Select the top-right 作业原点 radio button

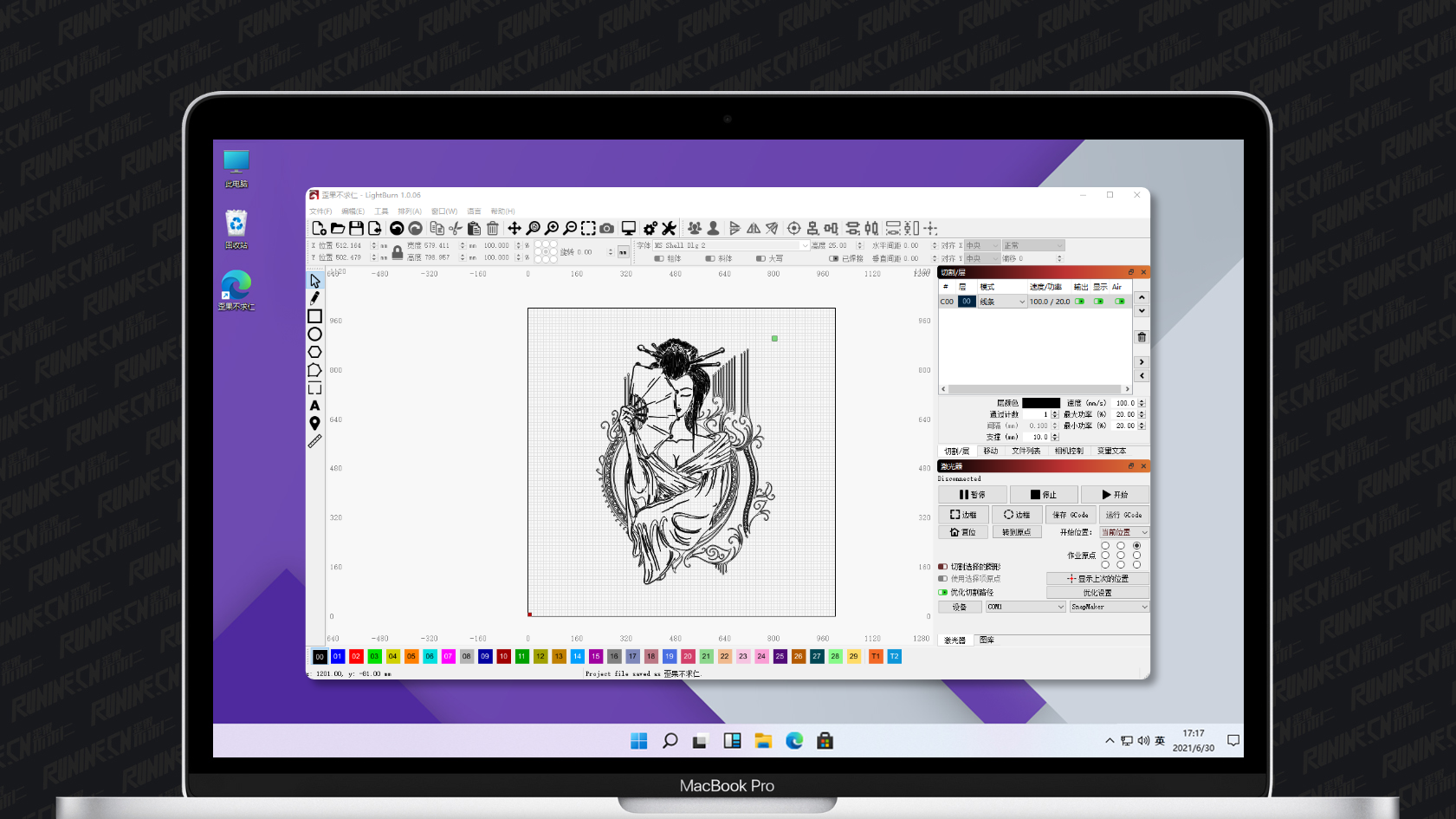(1136, 546)
